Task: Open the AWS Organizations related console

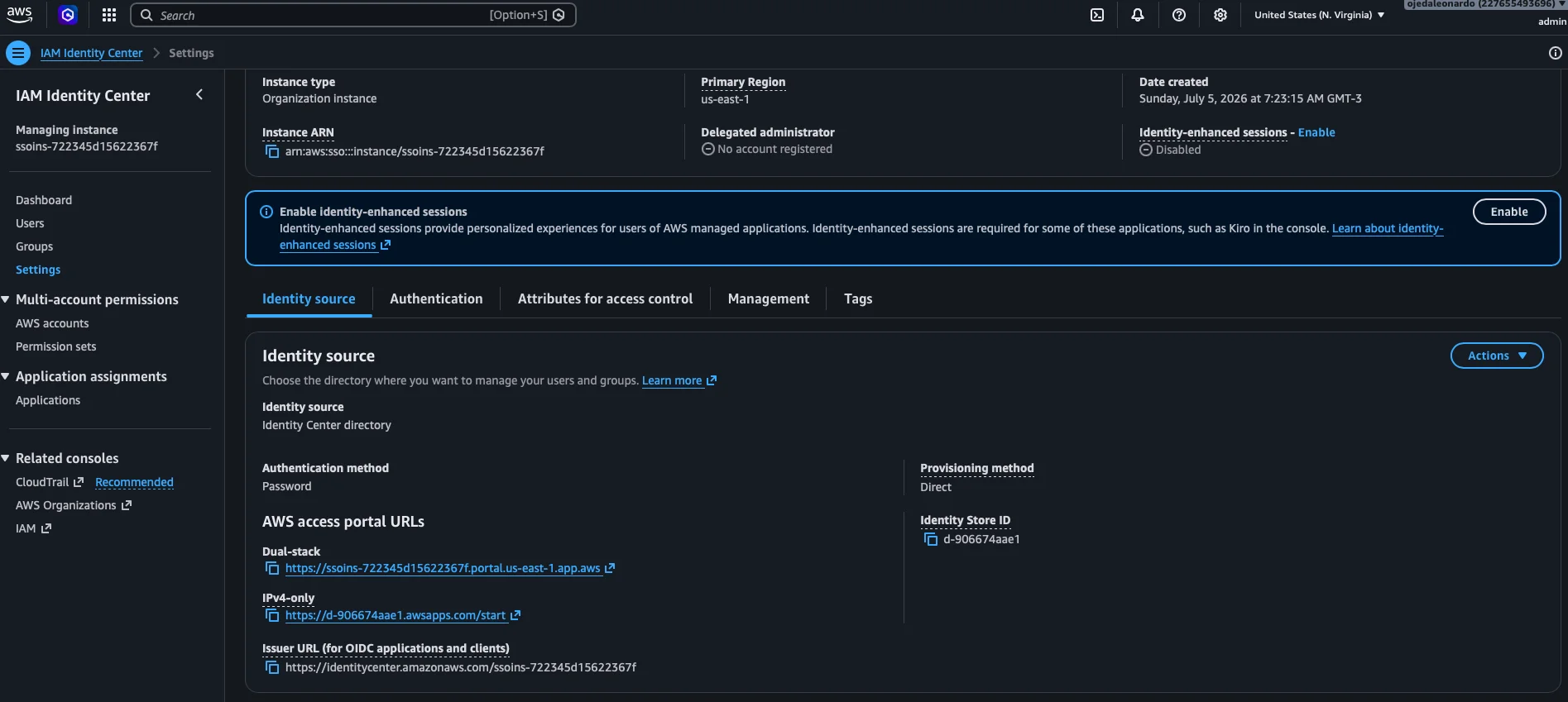Action: (x=66, y=505)
